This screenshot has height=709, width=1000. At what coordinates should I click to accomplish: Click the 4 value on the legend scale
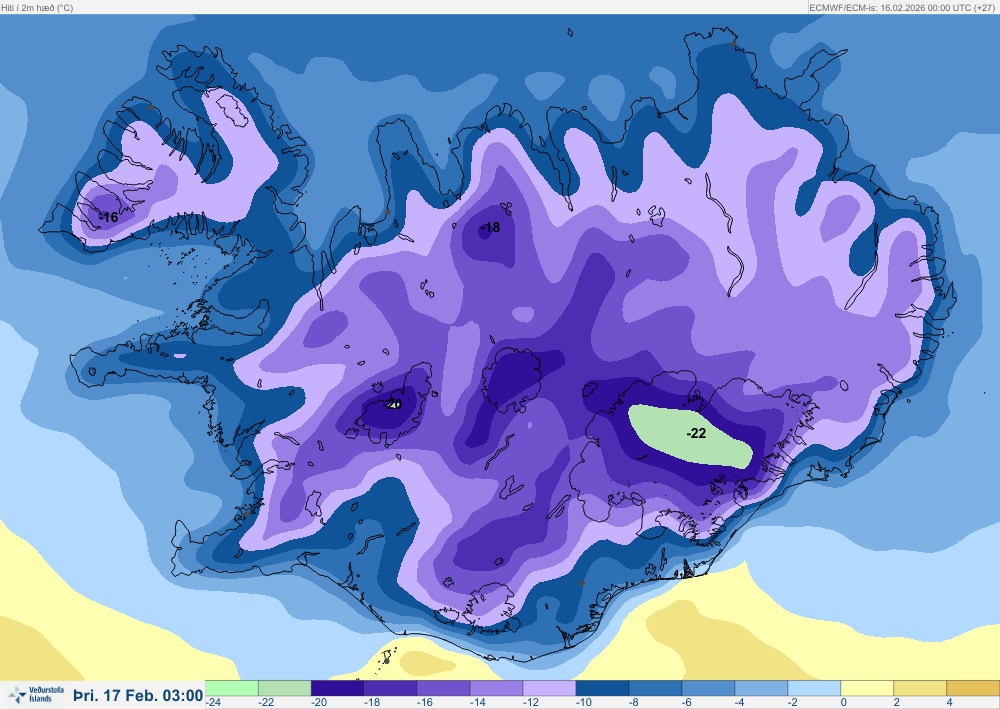coord(950,702)
